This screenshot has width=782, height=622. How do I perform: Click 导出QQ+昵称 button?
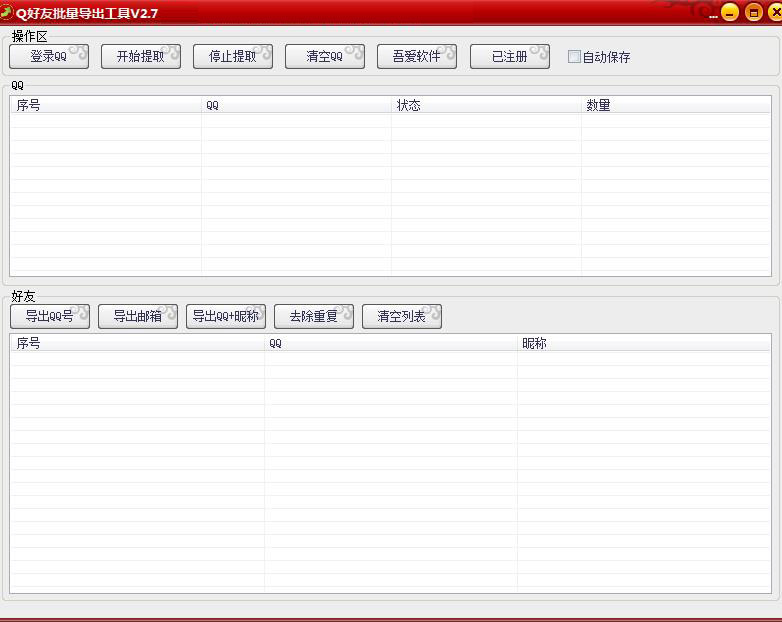coord(226,316)
